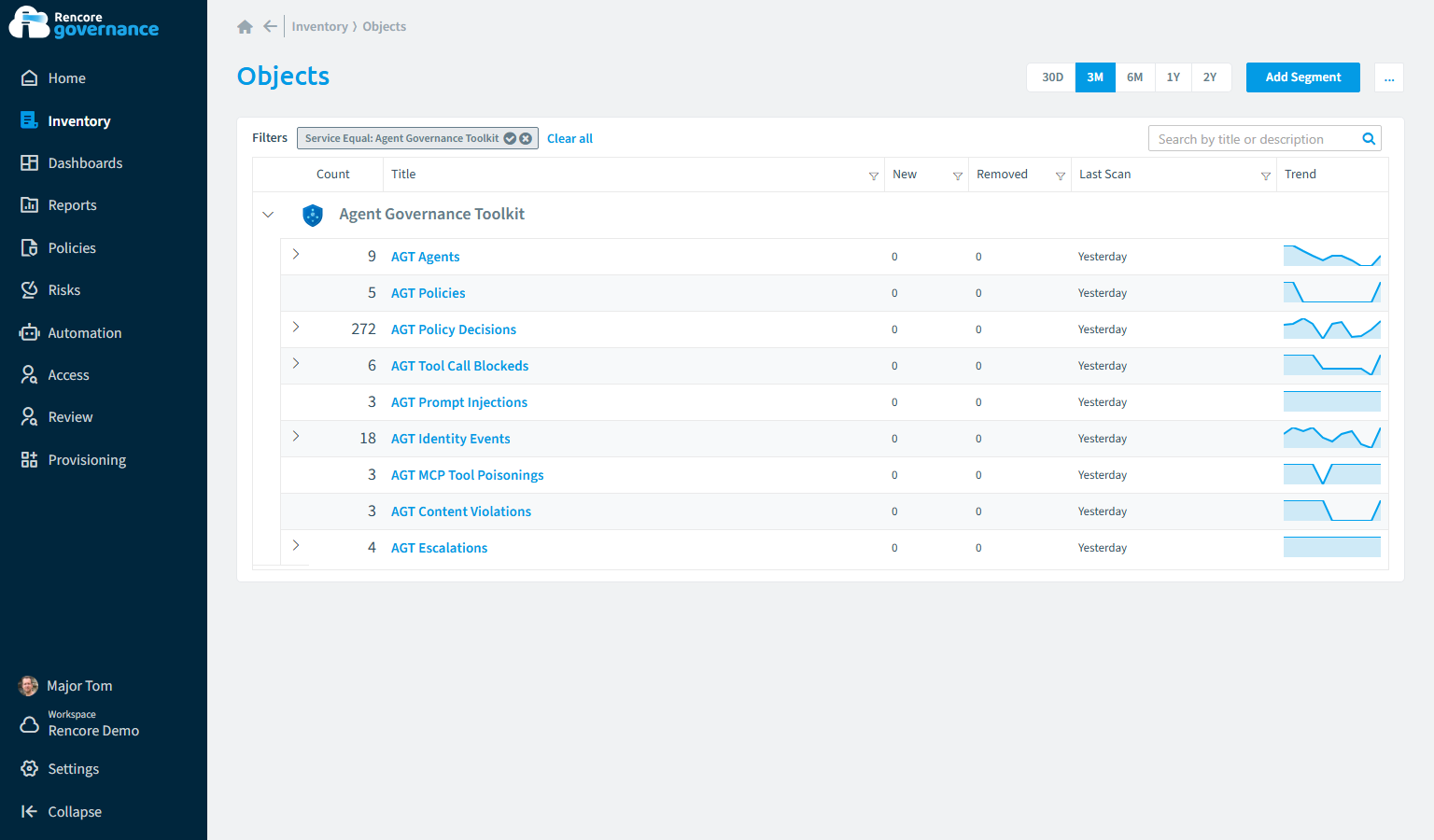Click the Major Tom user avatar
The height and width of the screenshot is (840, 1434).
(29, 686)
